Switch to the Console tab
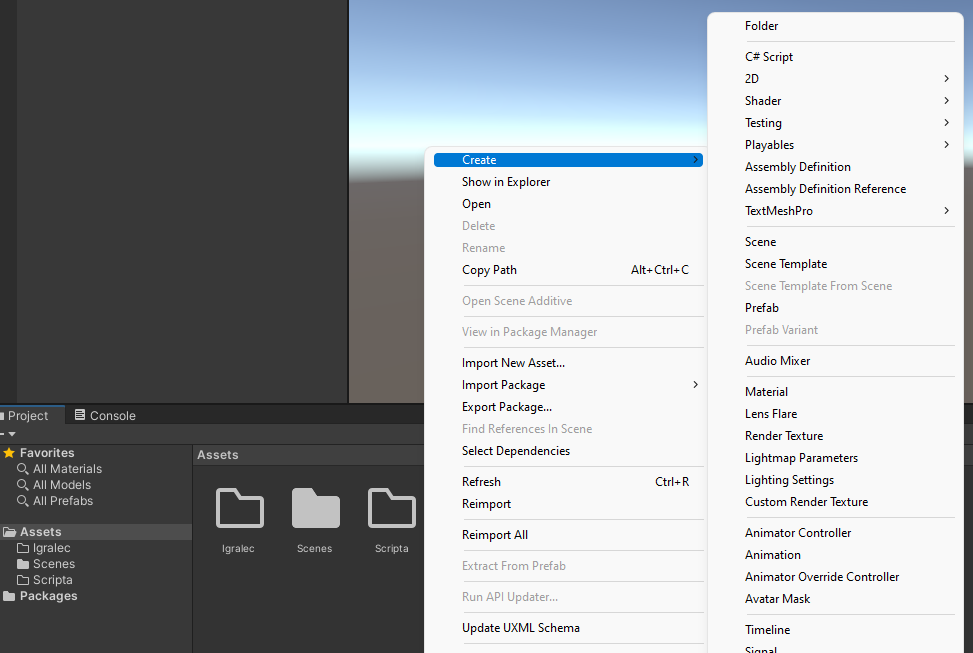 point(105,415)
